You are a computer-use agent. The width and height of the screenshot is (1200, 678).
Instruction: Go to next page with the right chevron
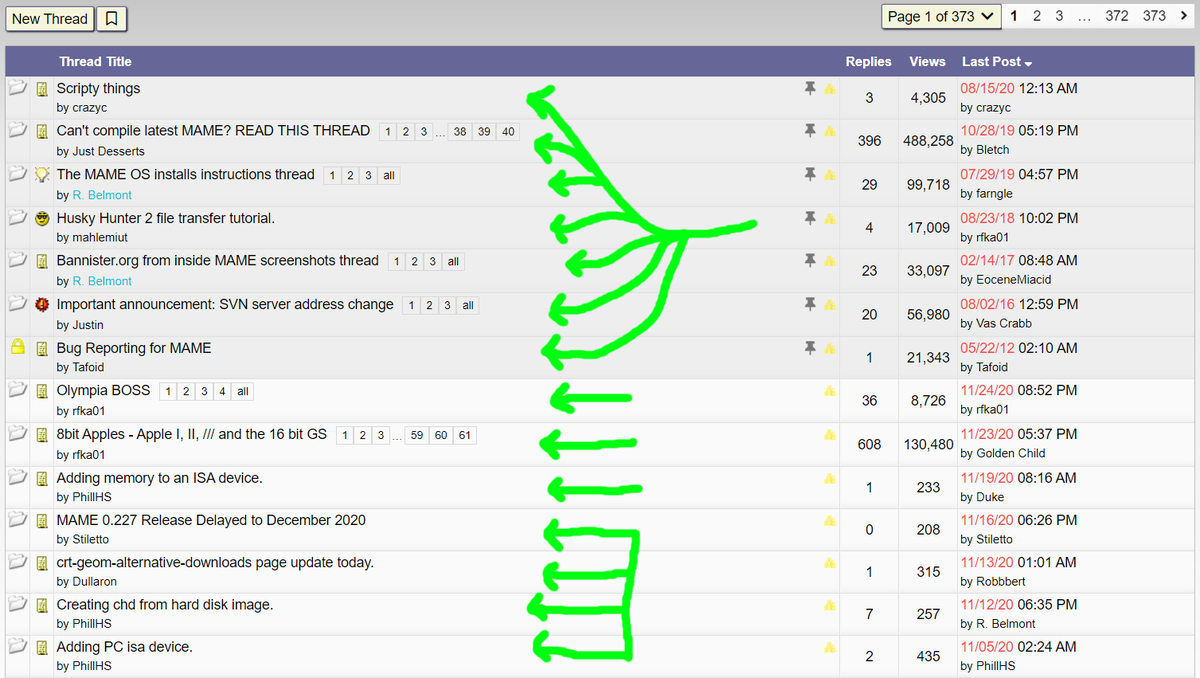[x=1184, y=16]
